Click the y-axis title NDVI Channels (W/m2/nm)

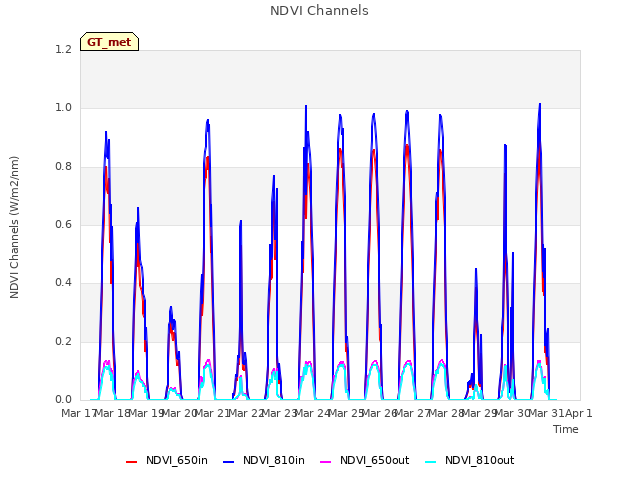point(14,227)
